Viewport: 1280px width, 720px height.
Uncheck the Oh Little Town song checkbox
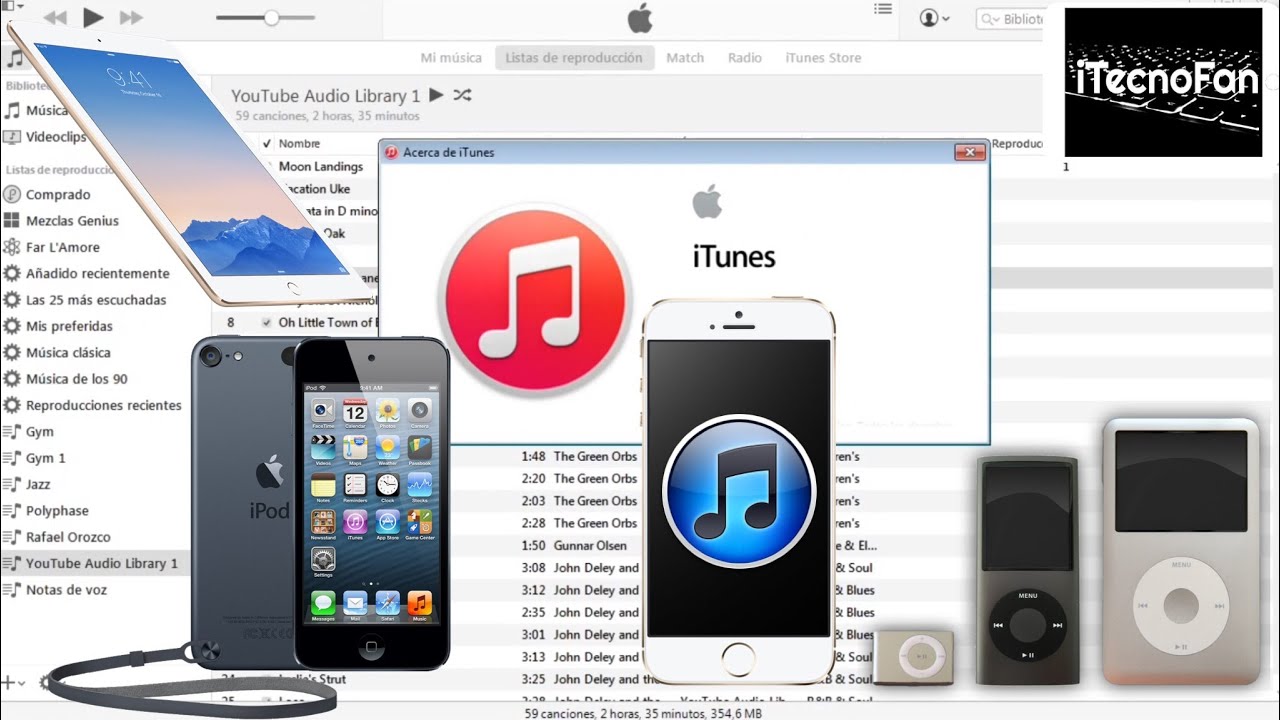click(x=266, y=323)
